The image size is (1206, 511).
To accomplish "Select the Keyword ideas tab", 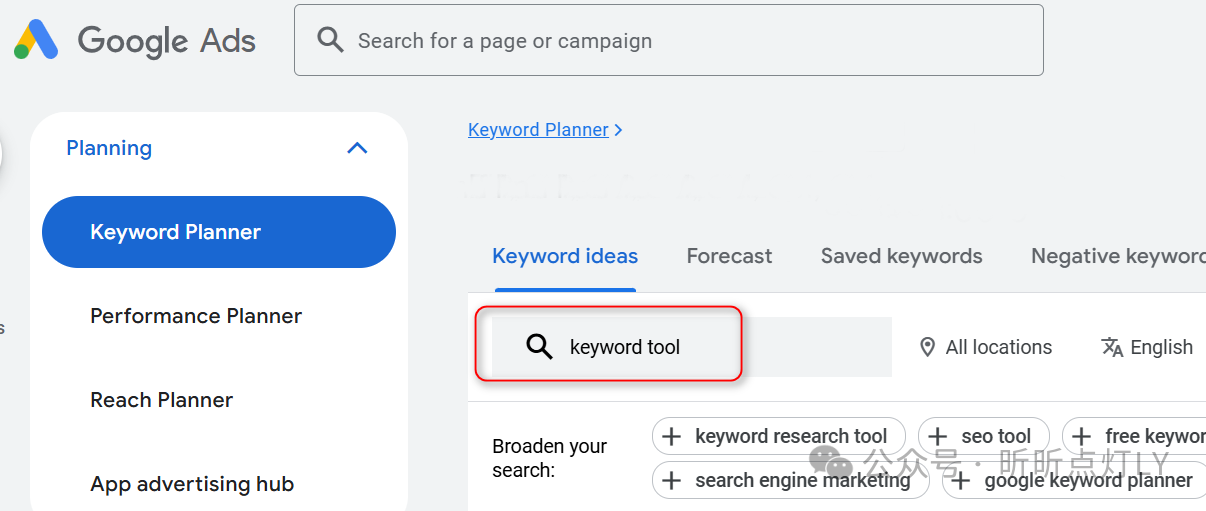I will click(565, 256).
